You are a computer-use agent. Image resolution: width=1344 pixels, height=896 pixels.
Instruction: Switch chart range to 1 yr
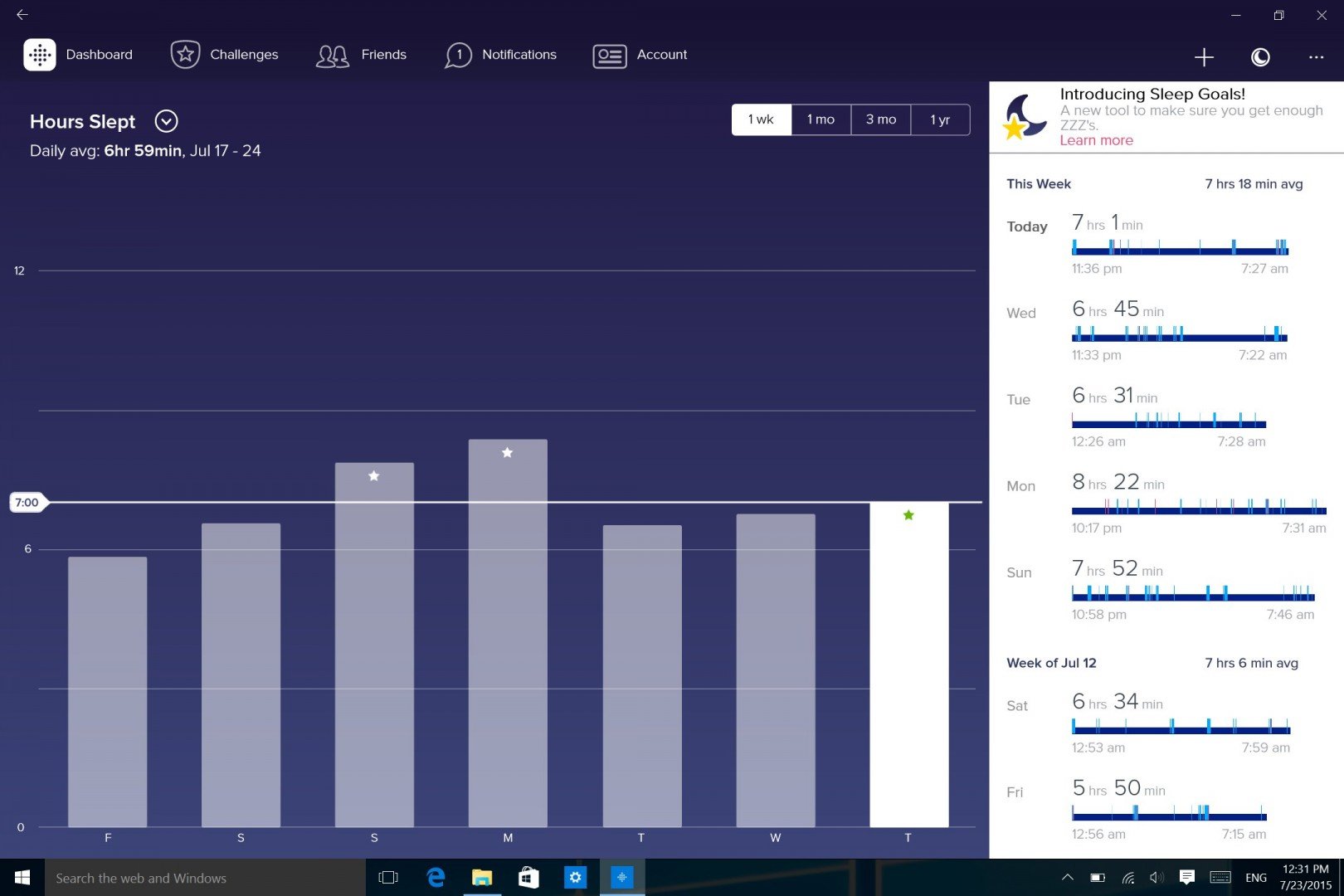click(940, 119)
